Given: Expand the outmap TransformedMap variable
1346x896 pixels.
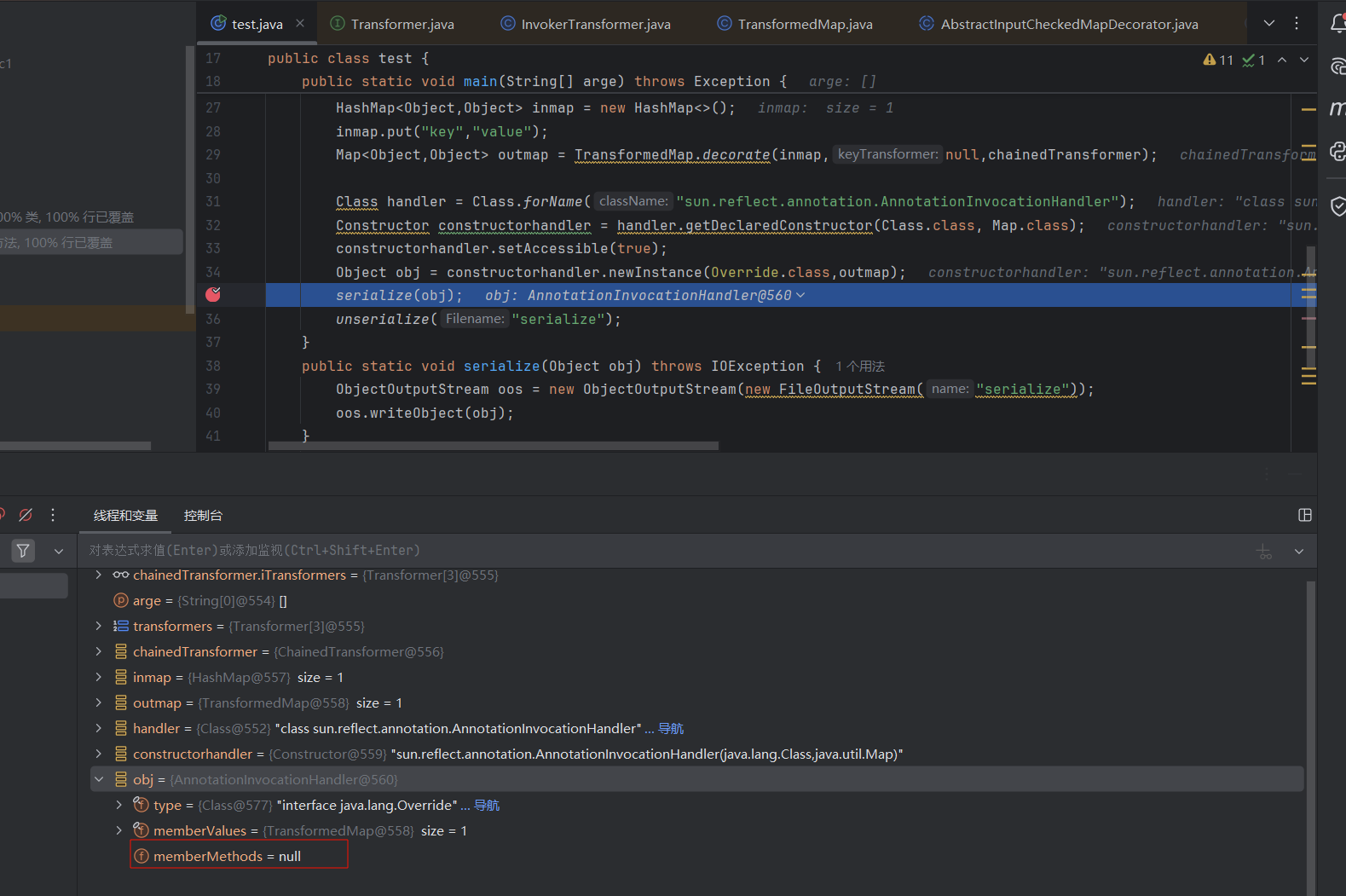Looking at the screenshot, I should click(x=98, y=702).
